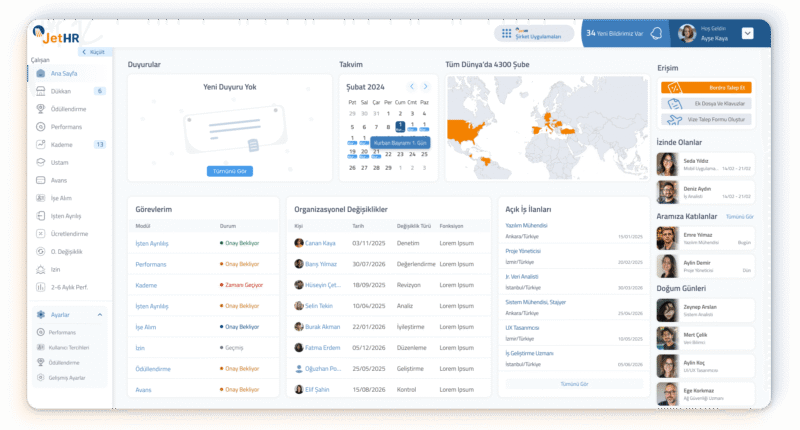The image size is (800, 430).
Task: Click Tümünü Gör beside Aramıza Katılanlar
Action: point(738,216)
